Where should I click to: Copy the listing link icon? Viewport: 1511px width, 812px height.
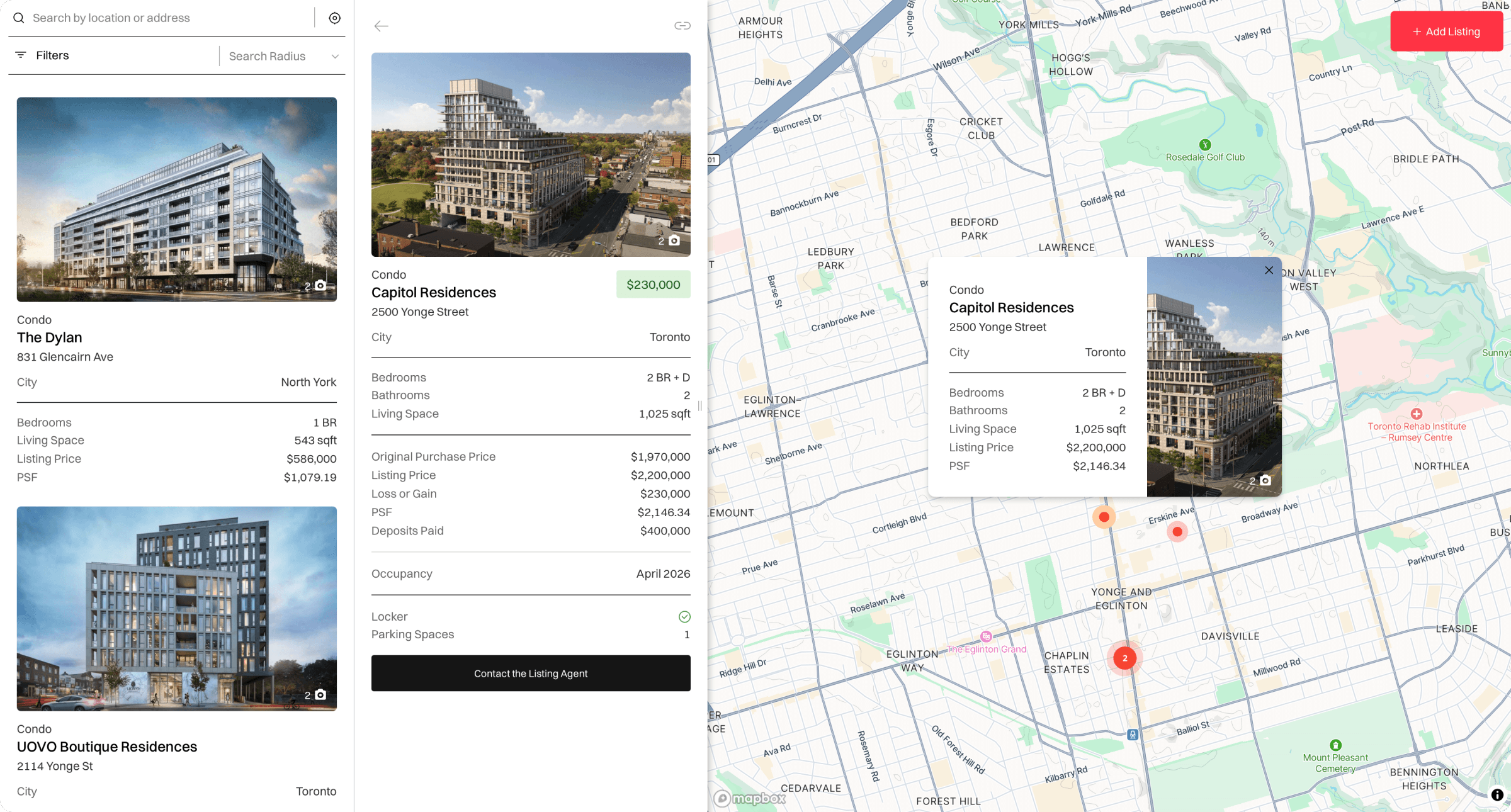(682, 26)
